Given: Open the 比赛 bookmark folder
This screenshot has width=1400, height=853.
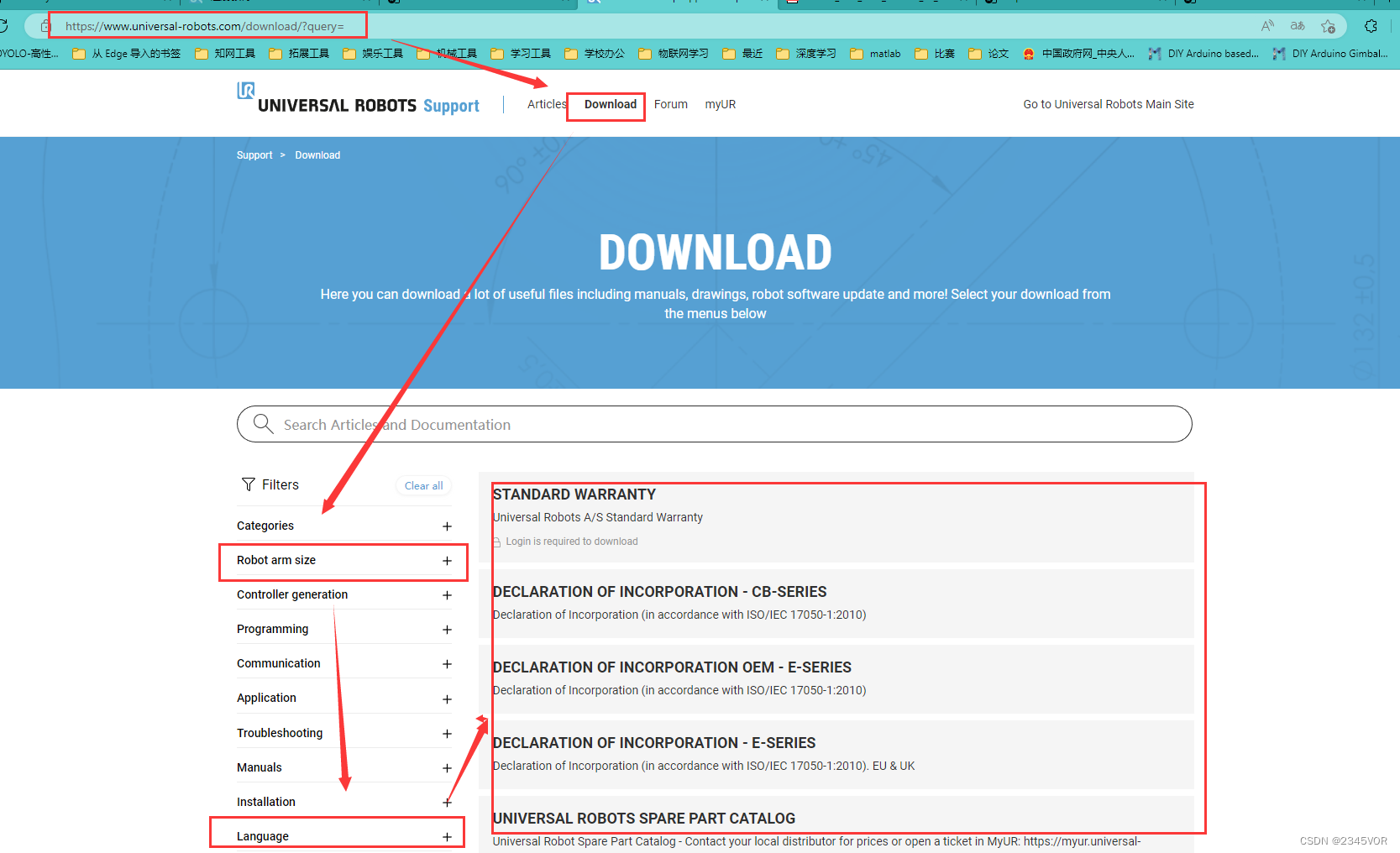Looking at the screenshot, I should click(x=935, y=54).
